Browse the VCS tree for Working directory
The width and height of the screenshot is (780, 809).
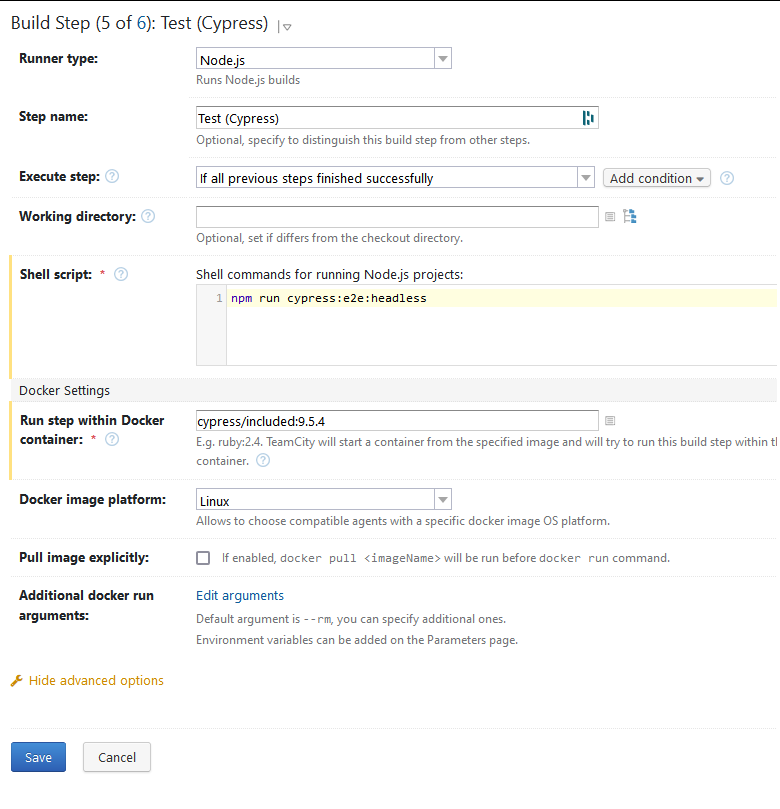click(x=630, y=216)
